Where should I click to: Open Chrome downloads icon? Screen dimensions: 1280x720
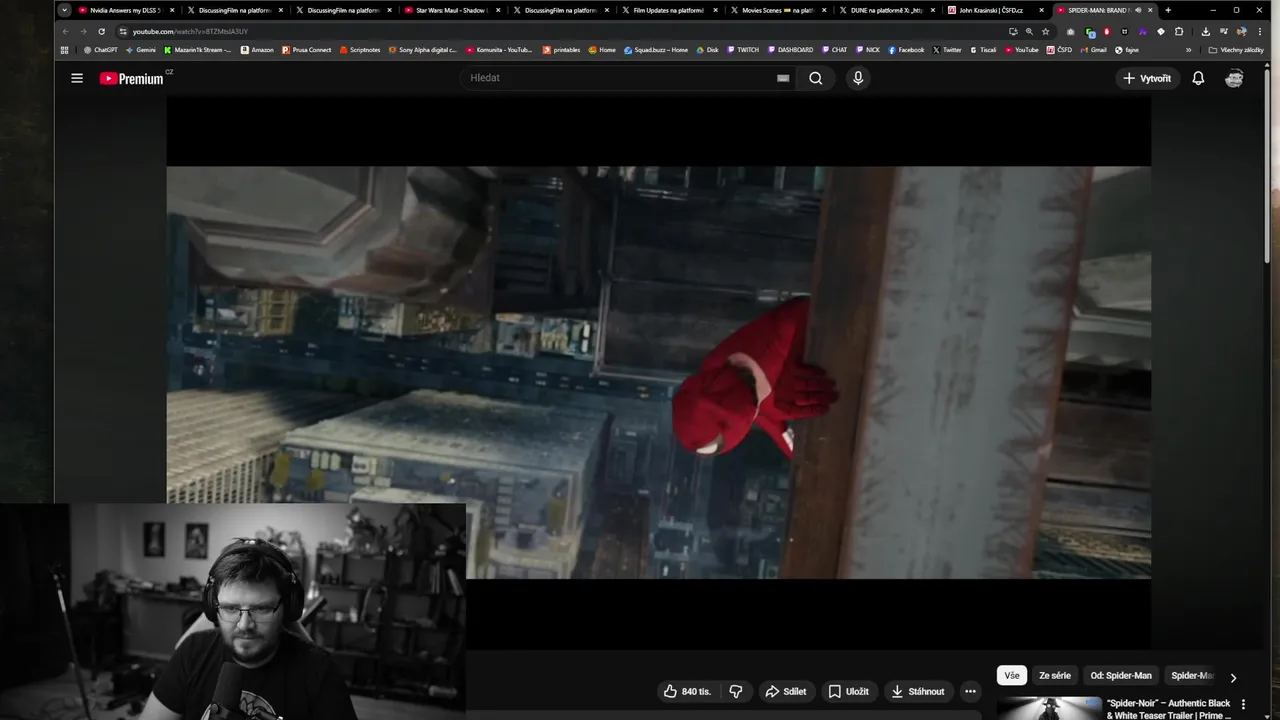click(x=1205, y=31)
